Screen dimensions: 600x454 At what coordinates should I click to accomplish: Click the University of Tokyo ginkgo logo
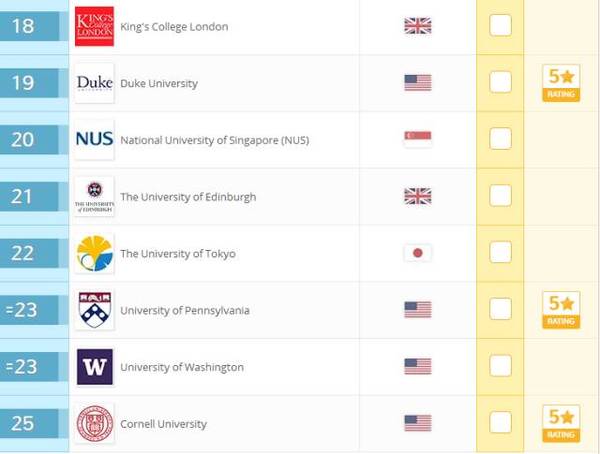pyautogui.click(x=94, y=253)
